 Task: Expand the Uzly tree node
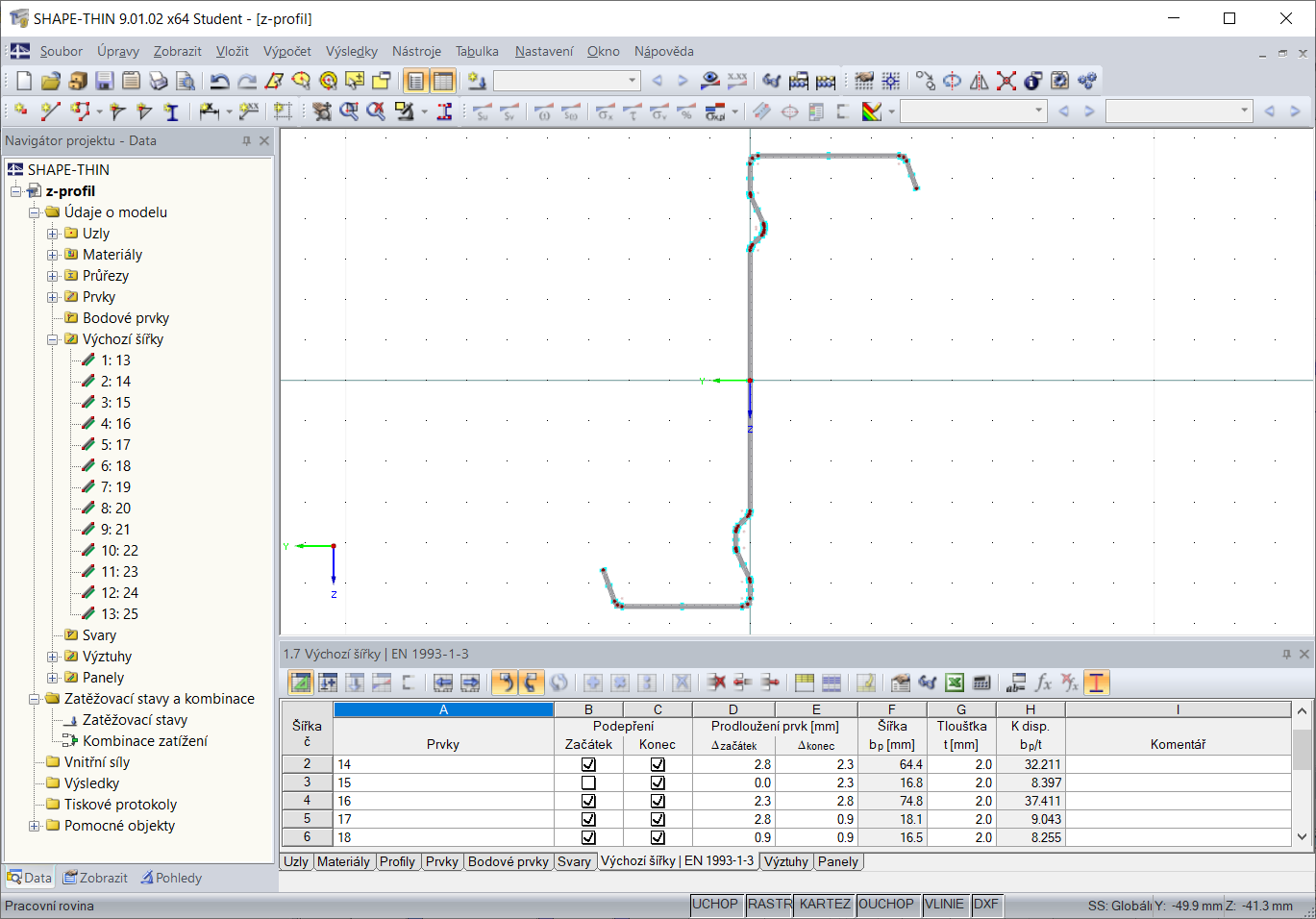53,234
